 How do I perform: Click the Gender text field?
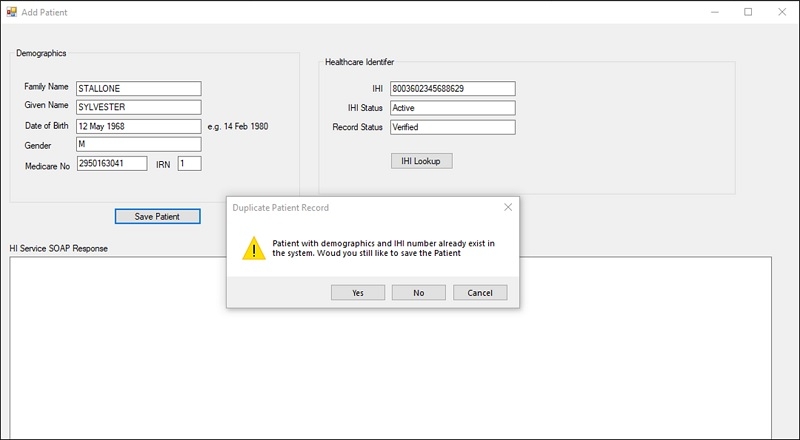pyautogui.click(x=139, y=144)
